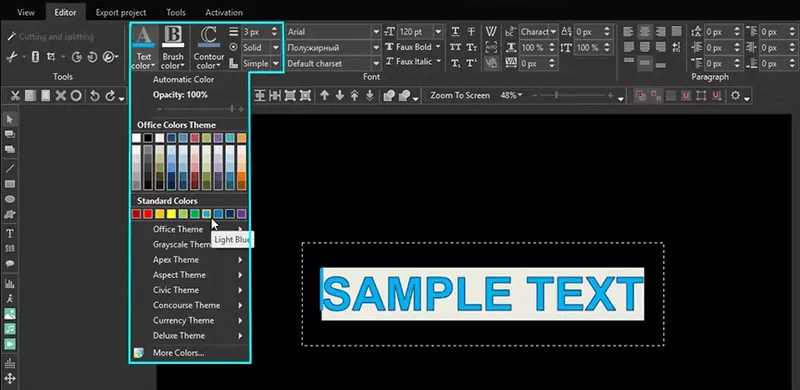Open the Brush color button
The width and height of the screenshot is (800, 390).
click(173, 47)
